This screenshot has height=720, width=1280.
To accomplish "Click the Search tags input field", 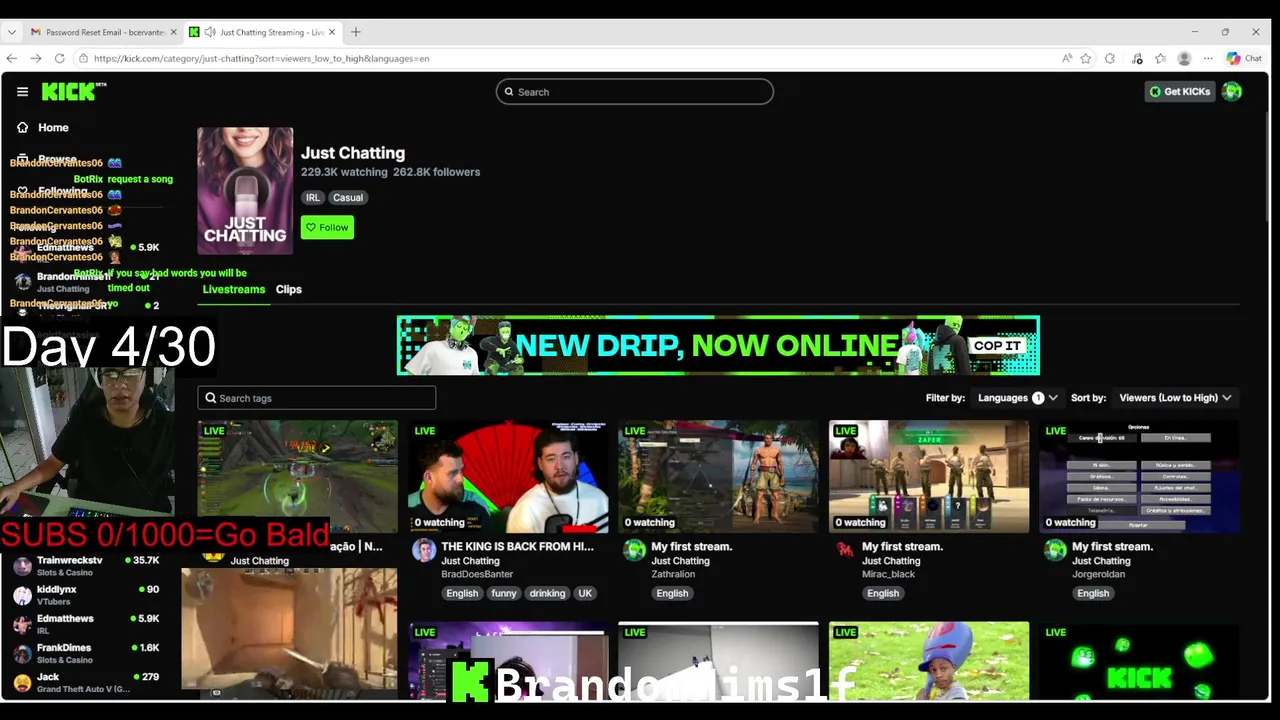I will pyautogui.click(x=316, y=398).
